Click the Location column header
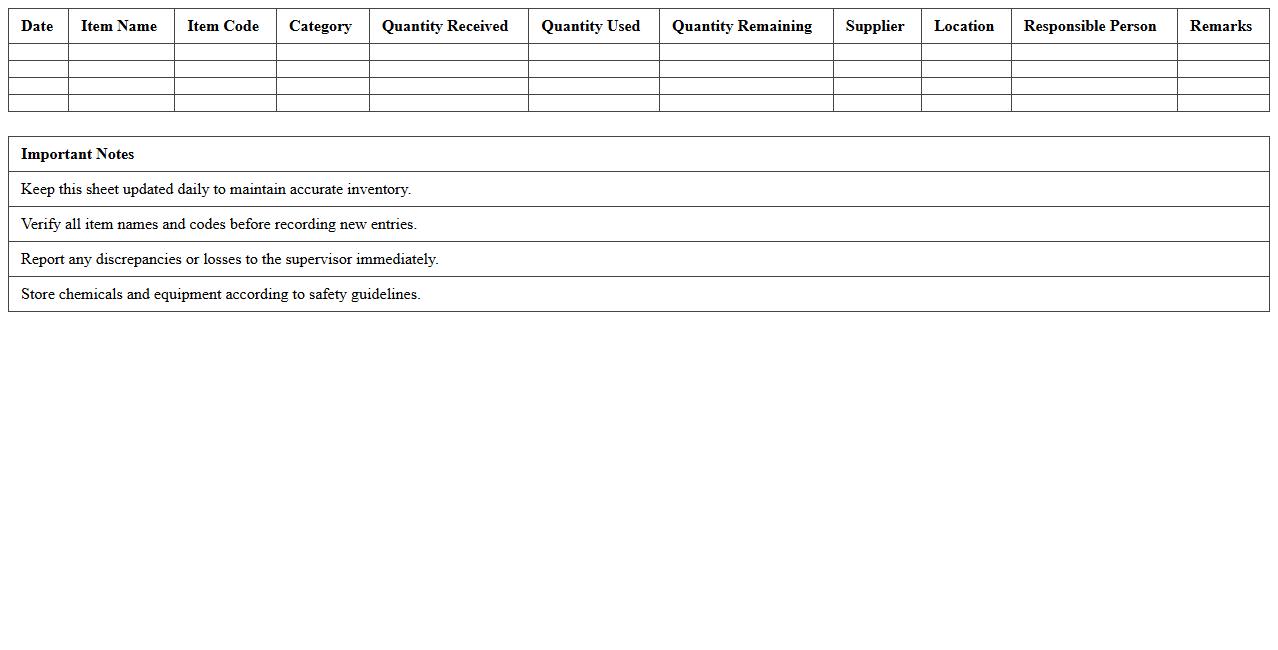 (964, 26)
